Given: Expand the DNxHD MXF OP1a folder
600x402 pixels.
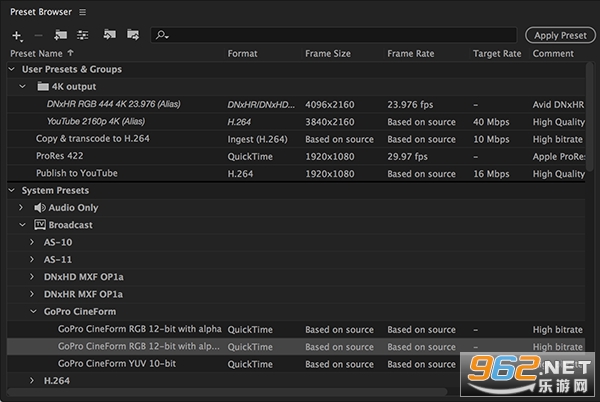Looking at the screenshot, I should coord(32,277).
